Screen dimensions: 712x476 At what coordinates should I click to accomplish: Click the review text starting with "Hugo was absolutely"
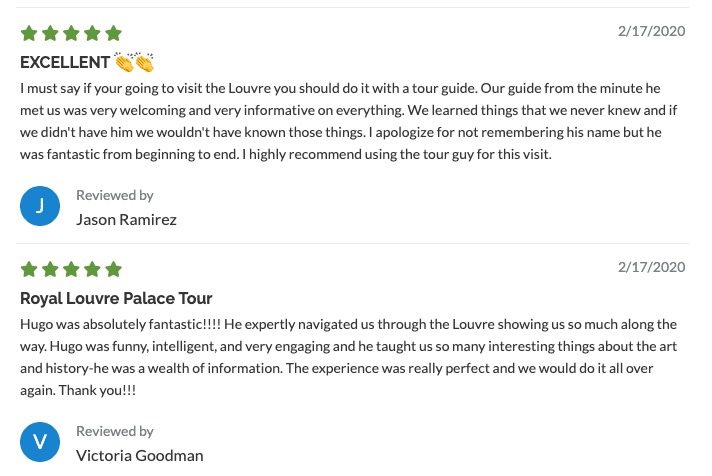click(348, 357)
